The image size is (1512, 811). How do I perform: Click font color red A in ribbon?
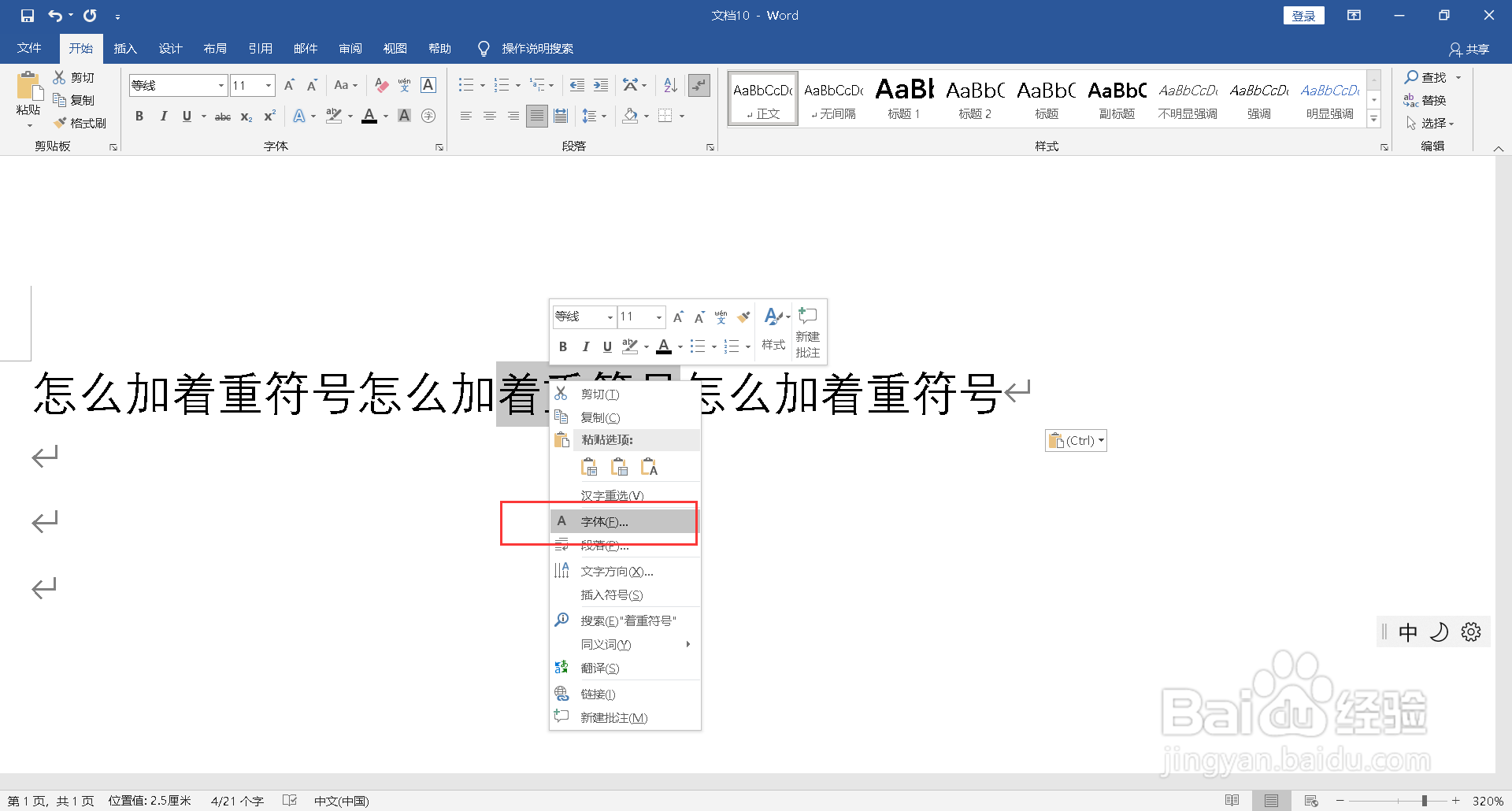(x=369, y=116)
